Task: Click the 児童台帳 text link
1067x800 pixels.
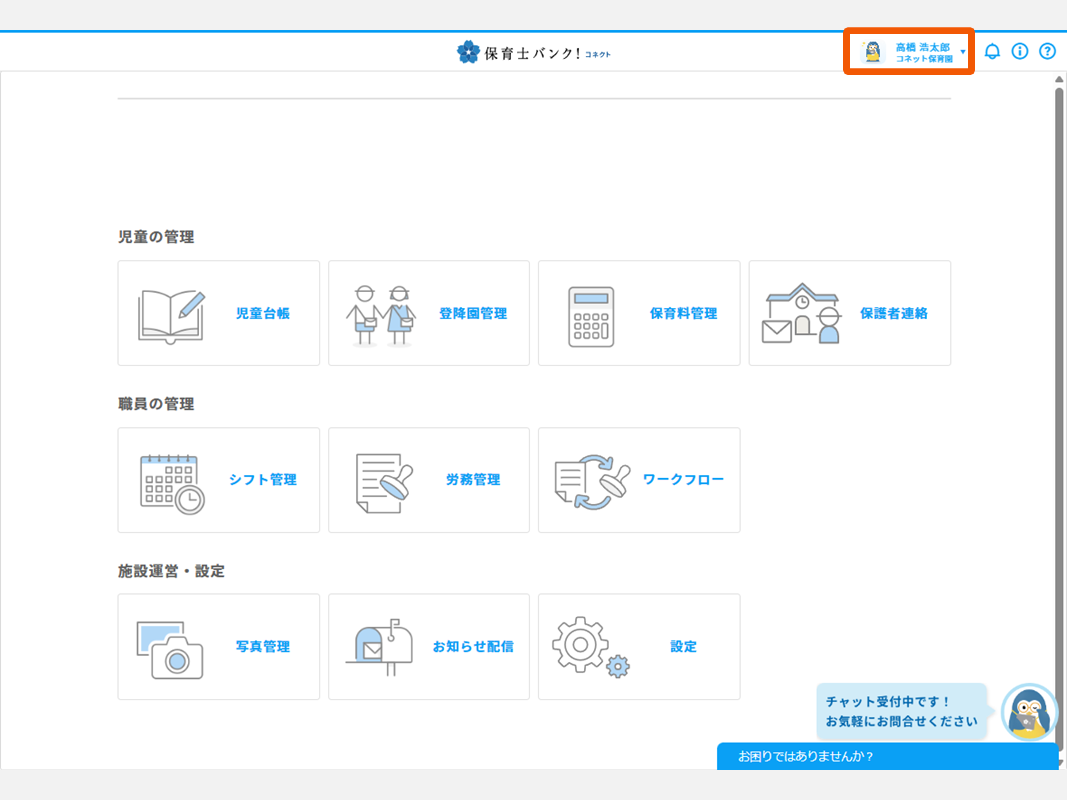Action: (x=263, y=314)
